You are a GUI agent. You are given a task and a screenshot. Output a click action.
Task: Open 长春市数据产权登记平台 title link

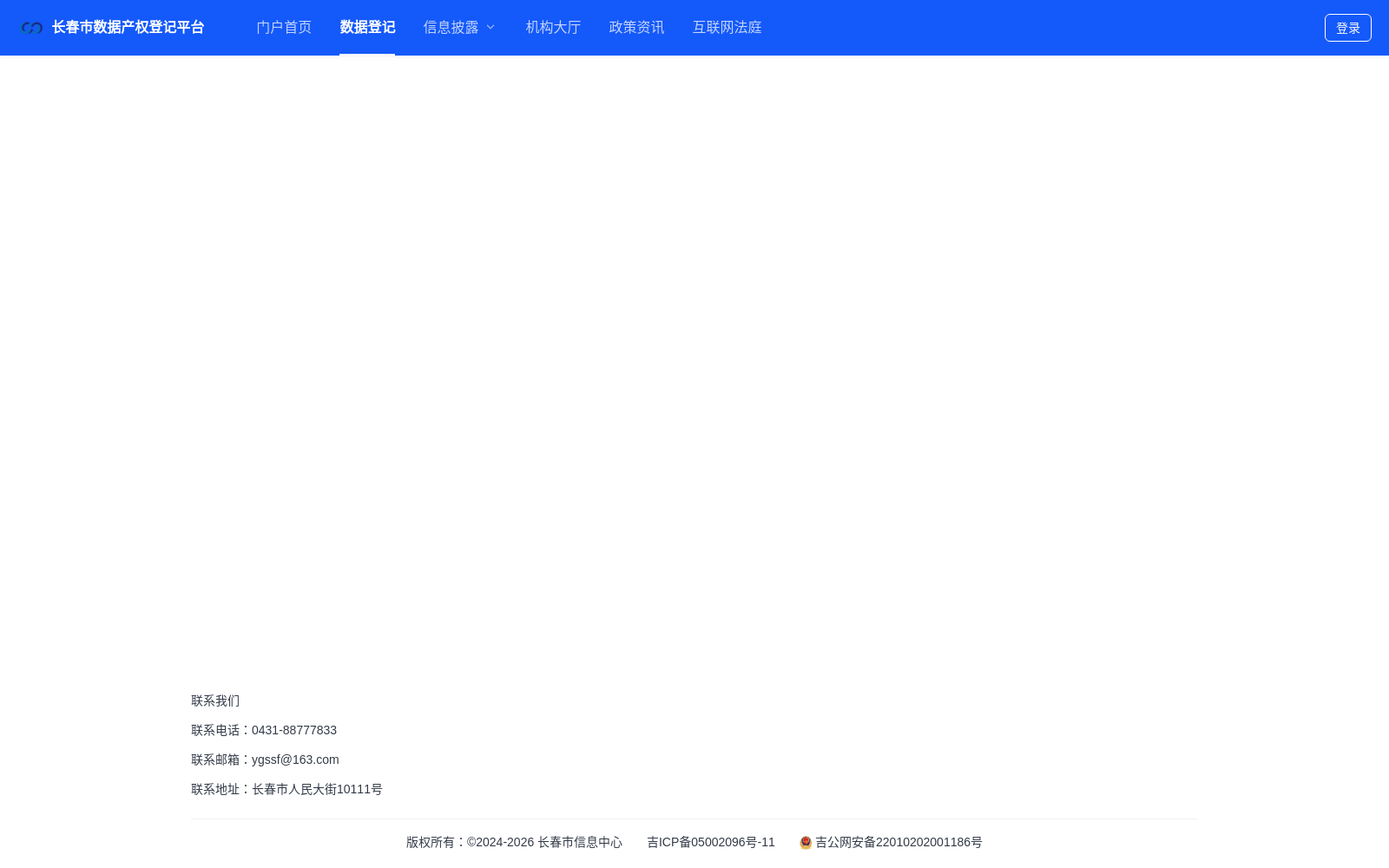tap(128, 28)
